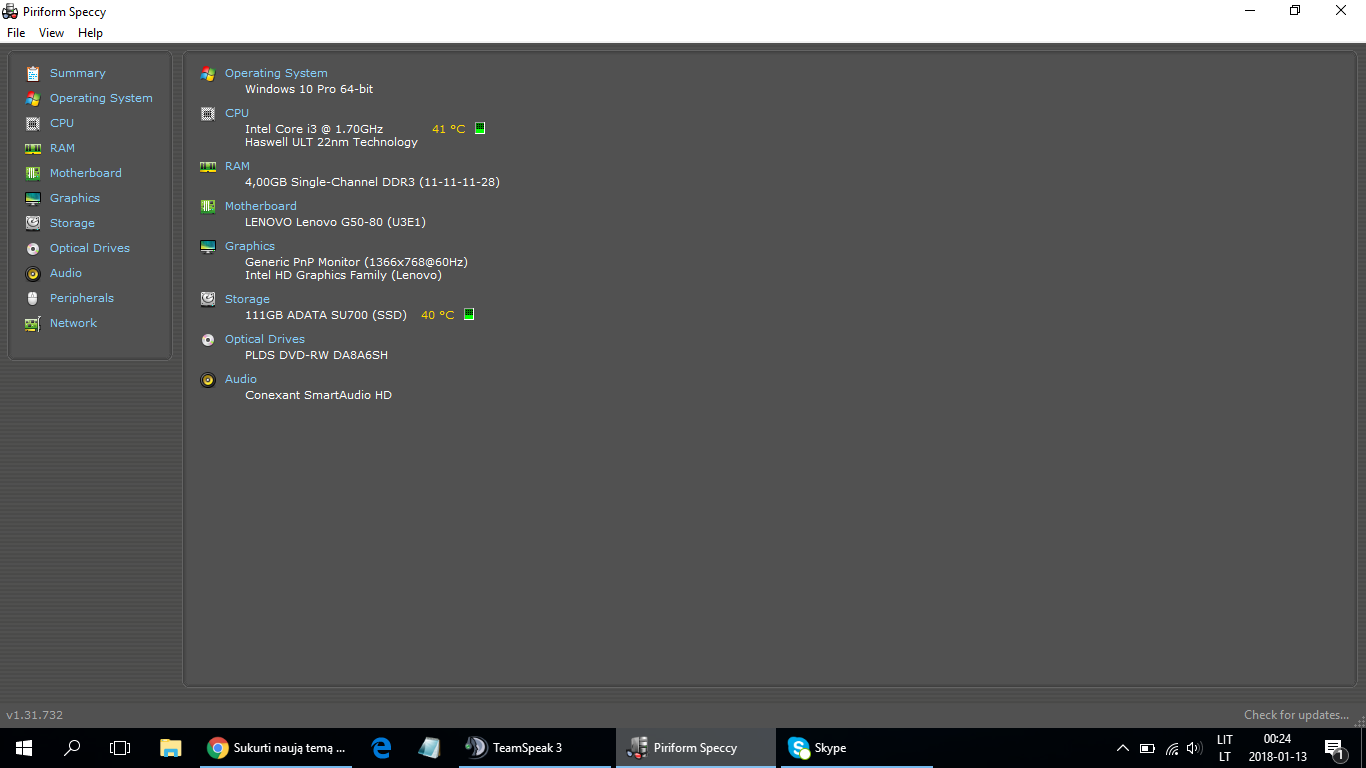Open the File menu
The width and height of the screenshot is (1366, 768).
pyautogui.click(x=16, y=33)
